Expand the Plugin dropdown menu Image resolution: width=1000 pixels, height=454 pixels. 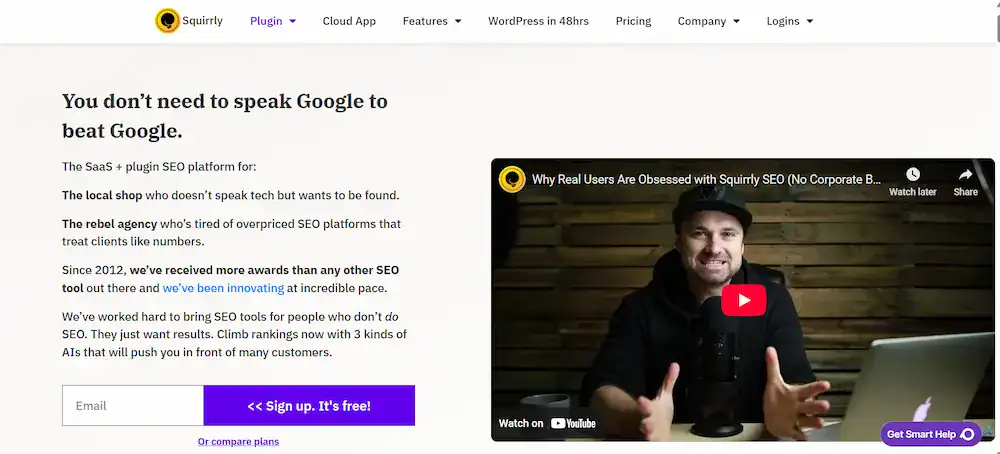click(272, 21)
